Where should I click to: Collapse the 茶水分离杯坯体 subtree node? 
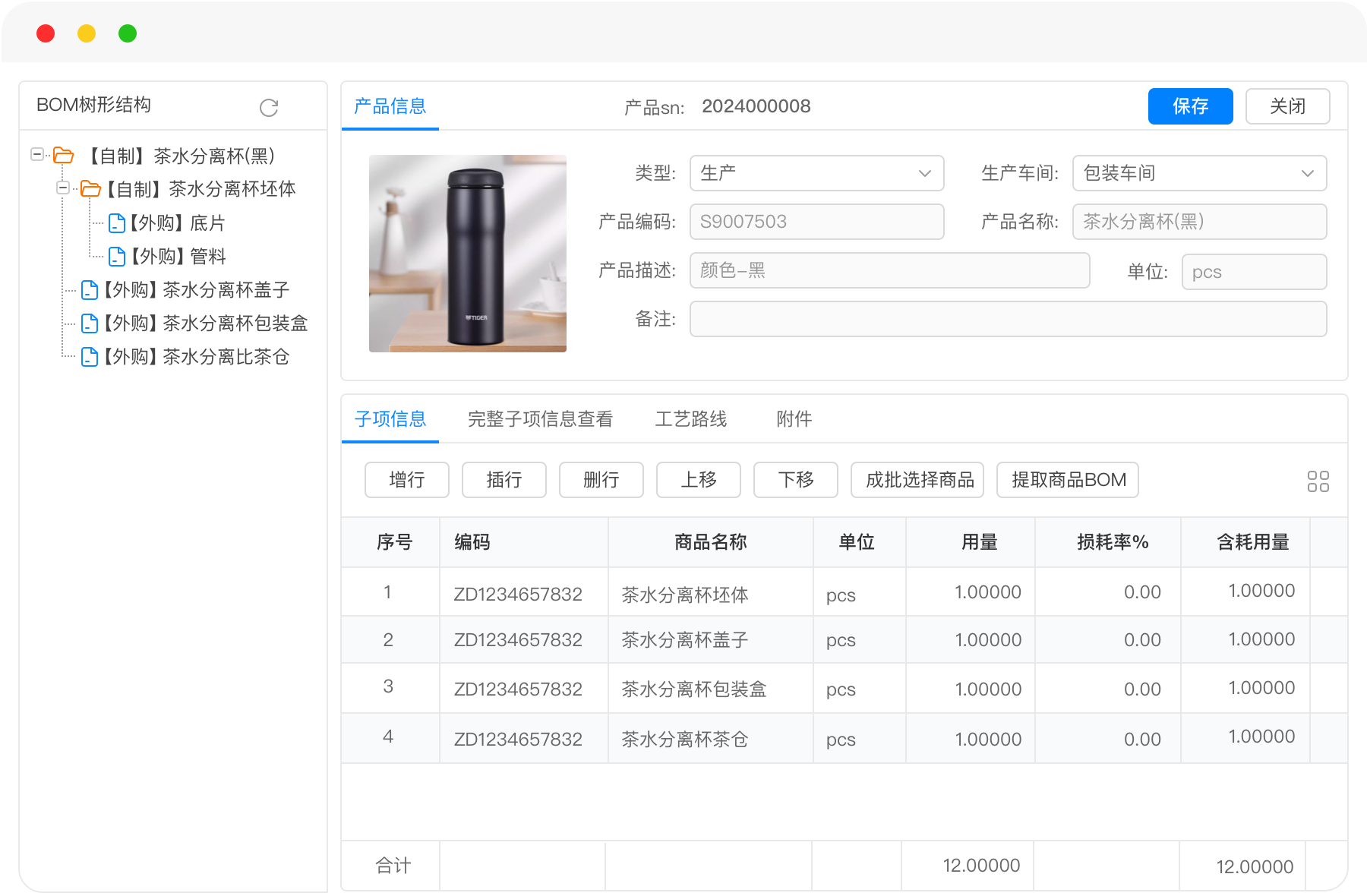pos(63,188)
